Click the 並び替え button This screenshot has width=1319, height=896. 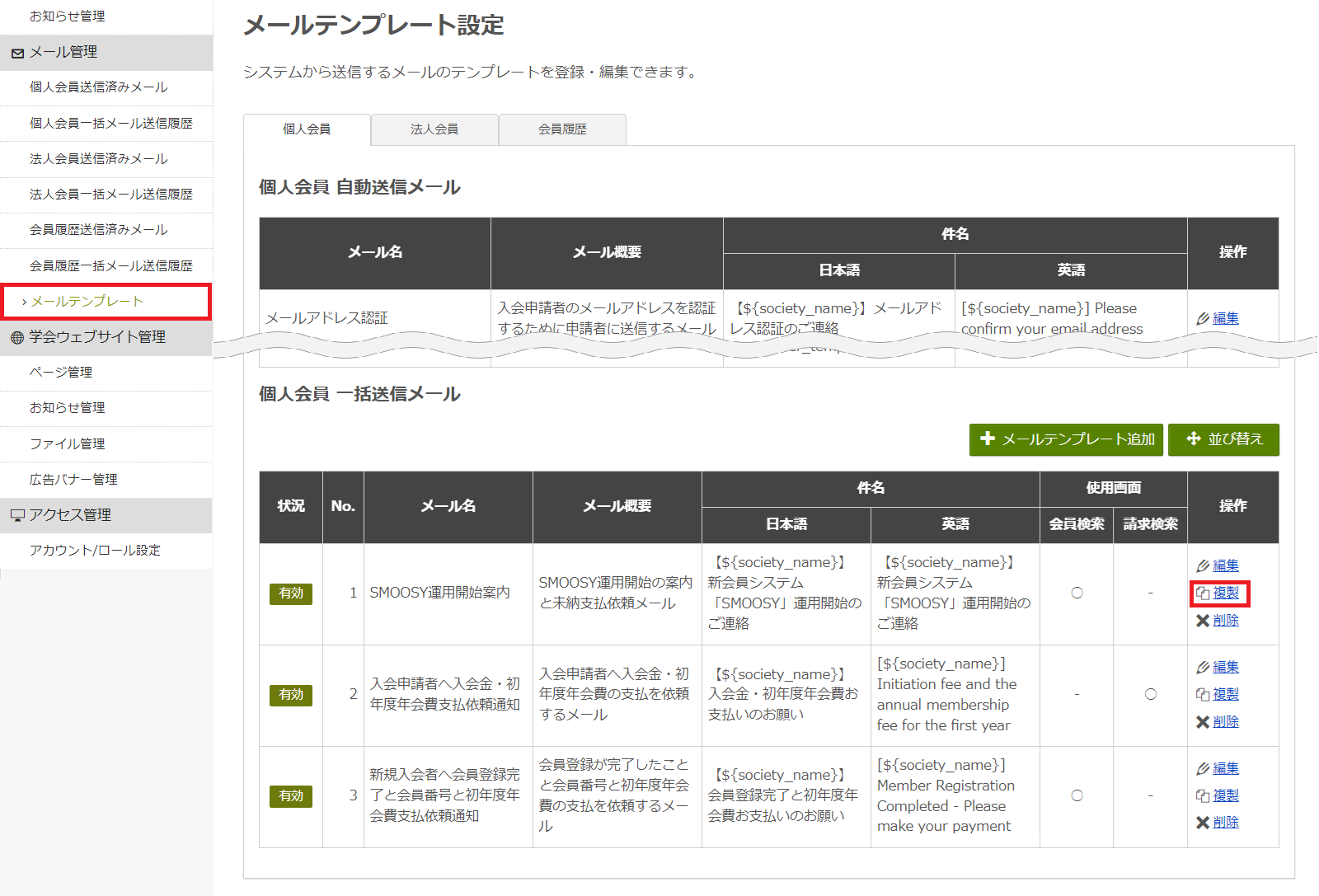coord(1223,439)
